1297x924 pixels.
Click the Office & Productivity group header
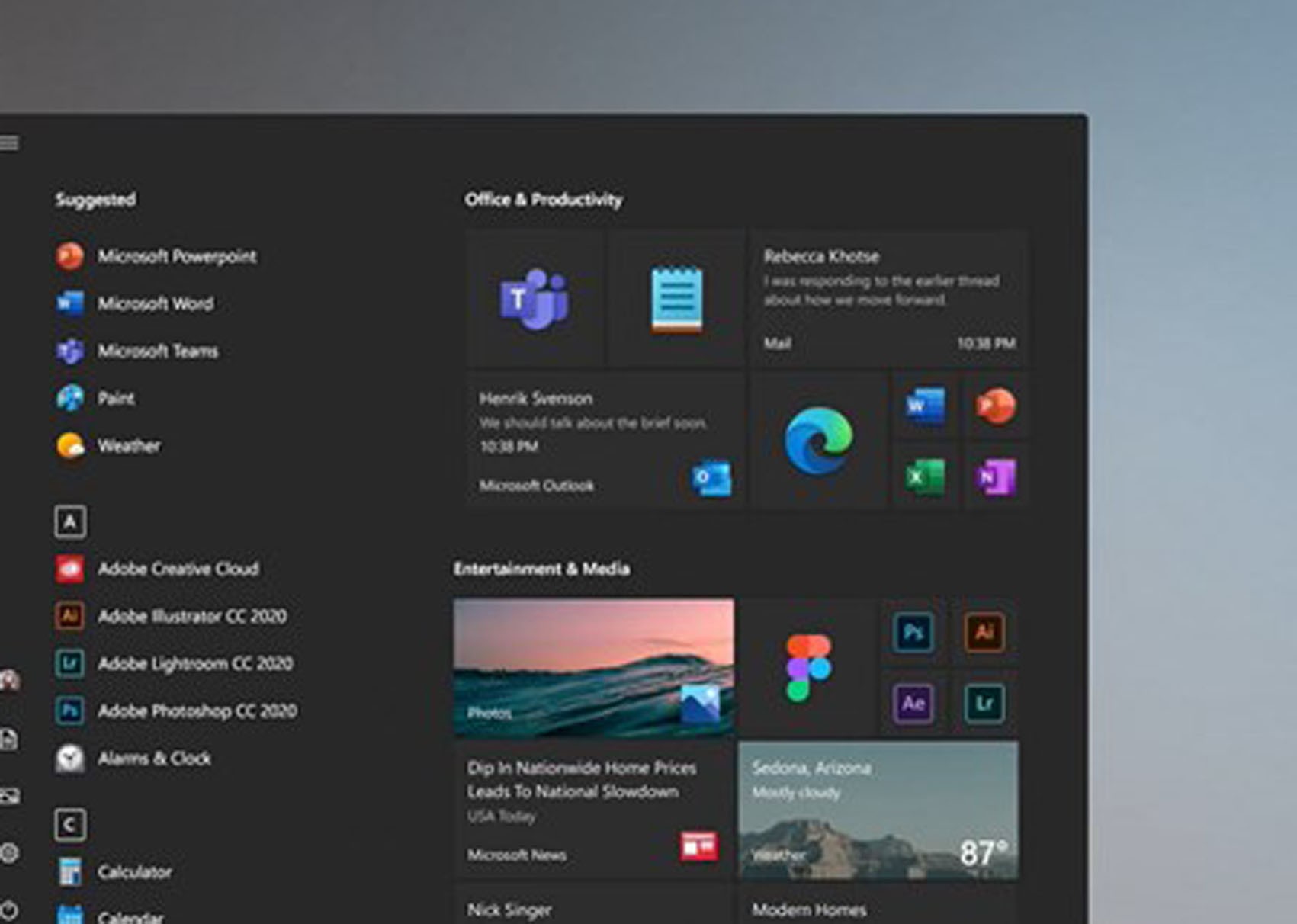coord(544,200)
